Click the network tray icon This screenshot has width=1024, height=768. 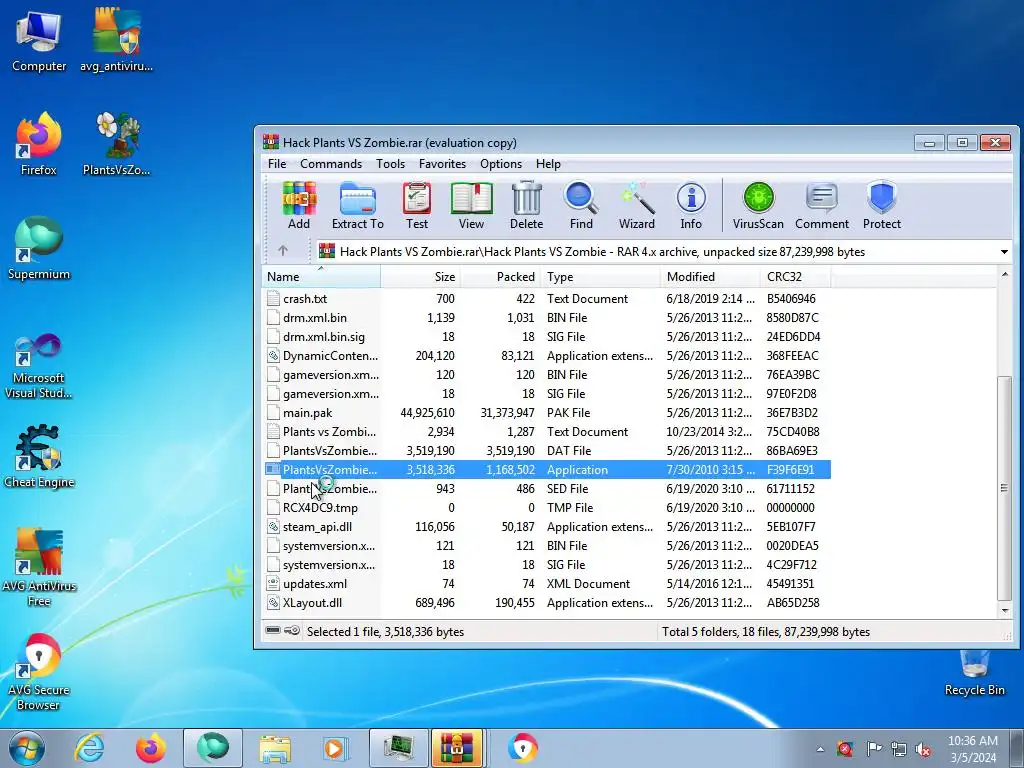[x=899, y=749]
